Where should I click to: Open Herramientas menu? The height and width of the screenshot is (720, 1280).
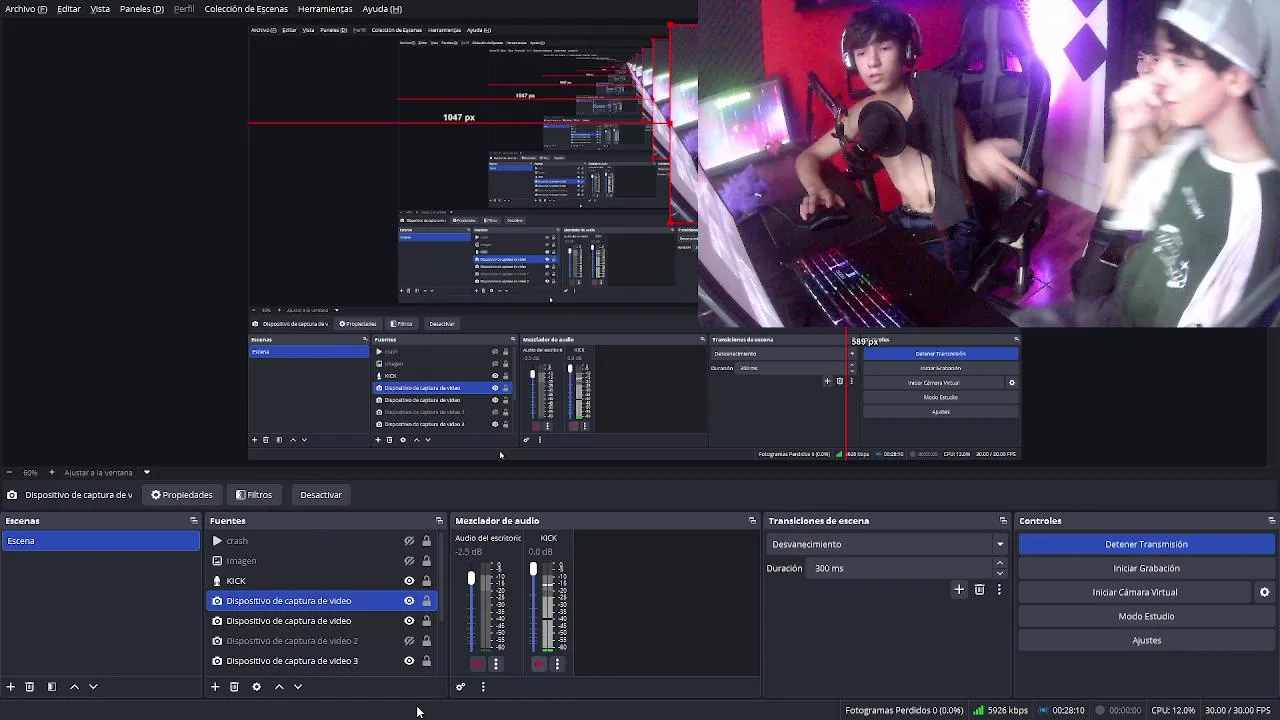pos(325,9)
